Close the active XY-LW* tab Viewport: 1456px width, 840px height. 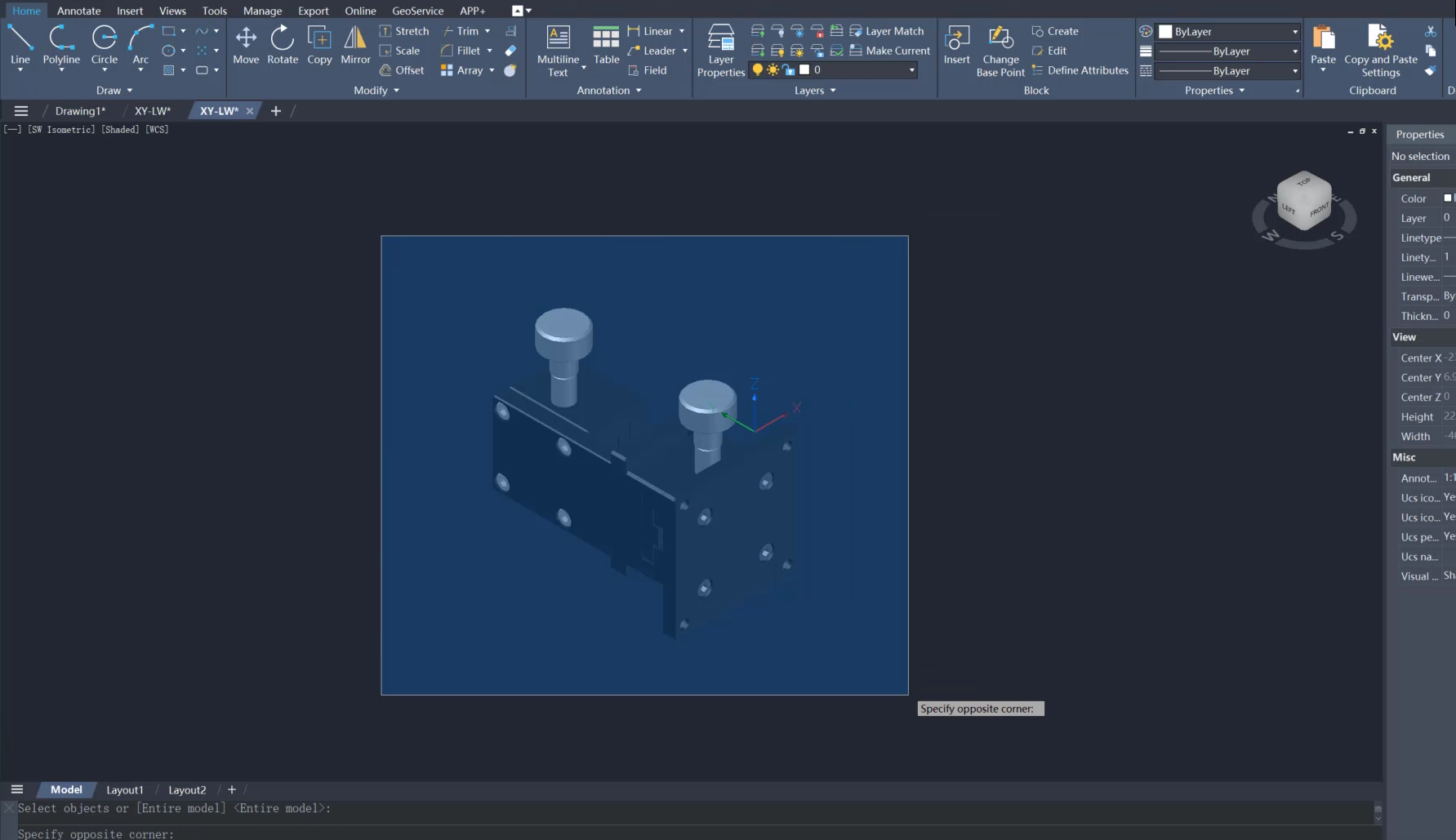click(250, 111)
